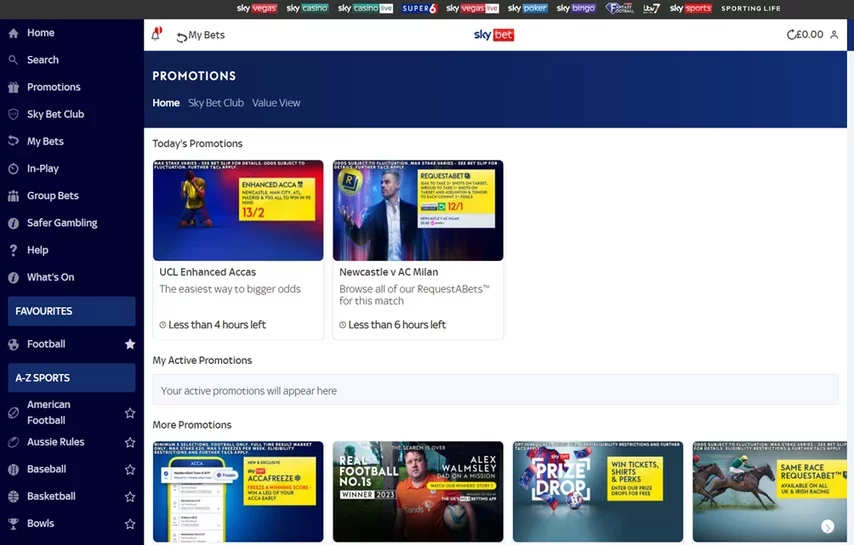Click the Baseball icon
This screenshot has width=854, height=545.
[x=14, y=469]
